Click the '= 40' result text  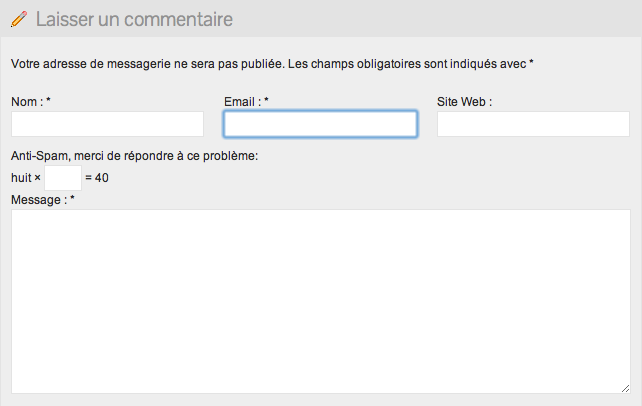coord(97,178)
